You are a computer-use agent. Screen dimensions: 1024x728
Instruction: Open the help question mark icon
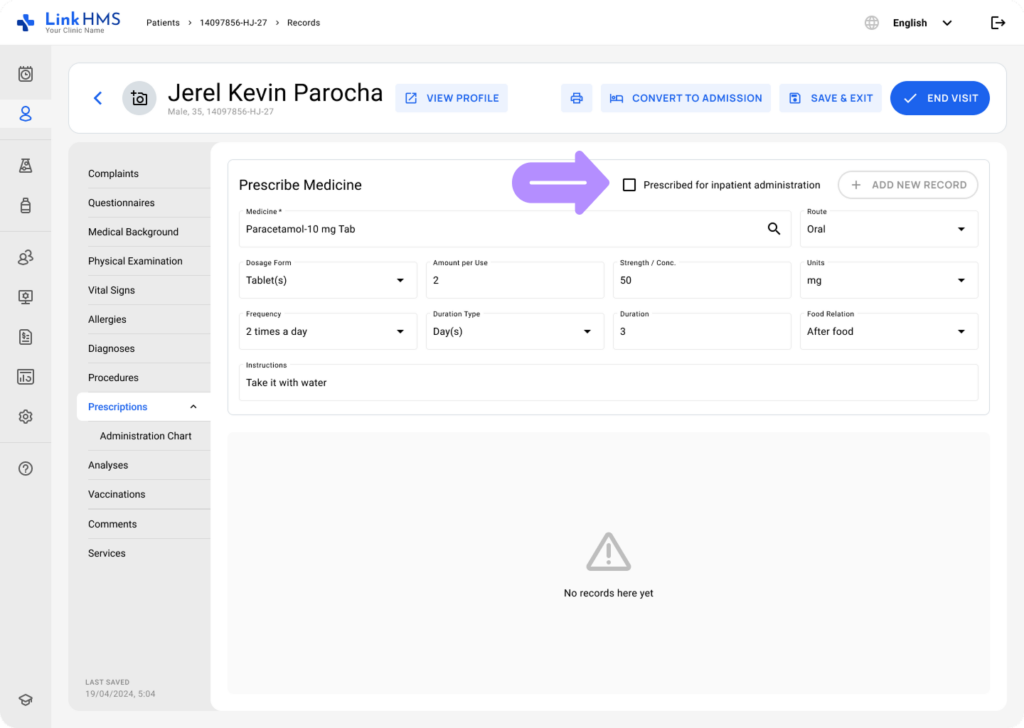click(26, 468)
